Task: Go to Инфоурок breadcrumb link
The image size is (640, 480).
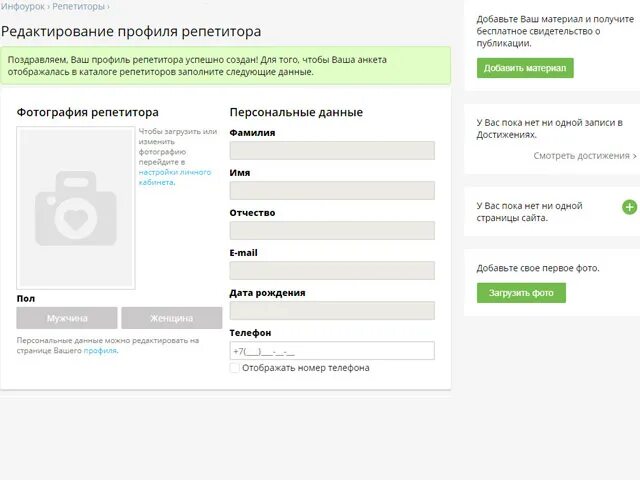Action: pyautogui.click(x=22, y=6)
